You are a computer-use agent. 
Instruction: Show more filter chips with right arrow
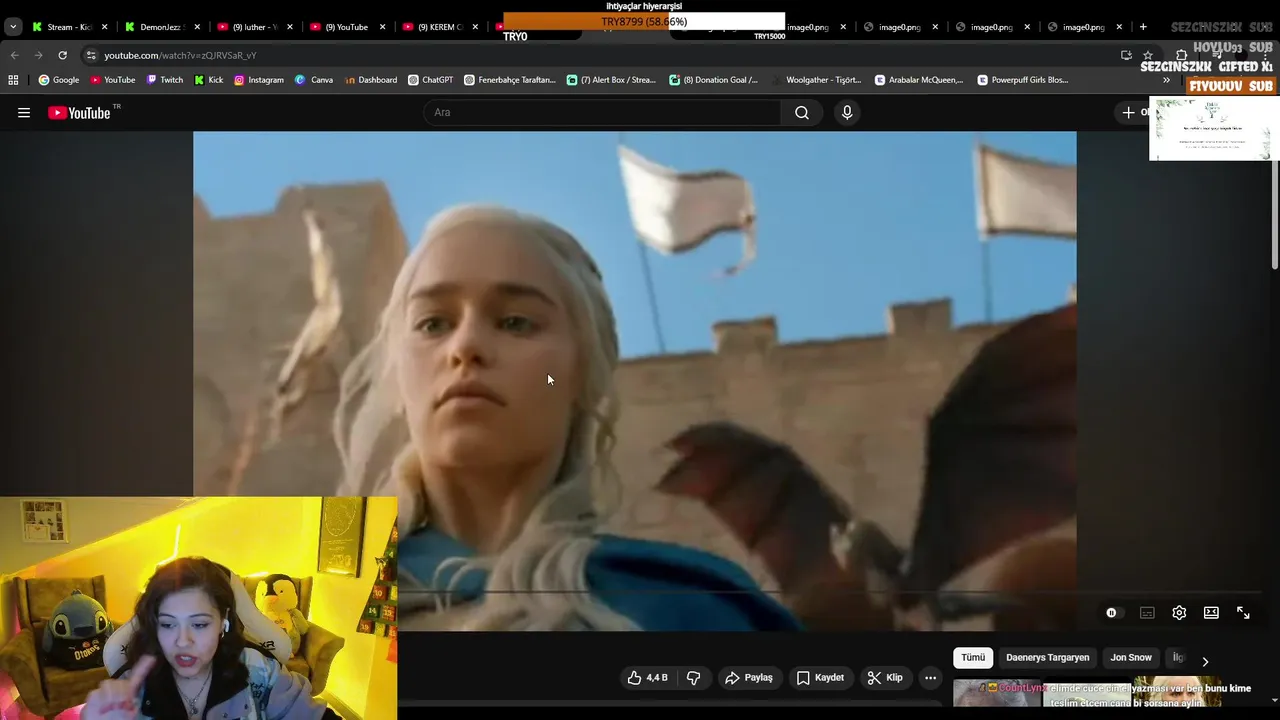click(1205, 661)
